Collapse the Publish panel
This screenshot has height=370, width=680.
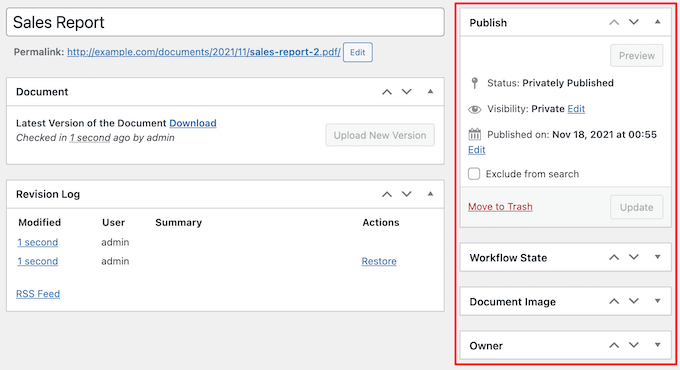pos(657,22)
